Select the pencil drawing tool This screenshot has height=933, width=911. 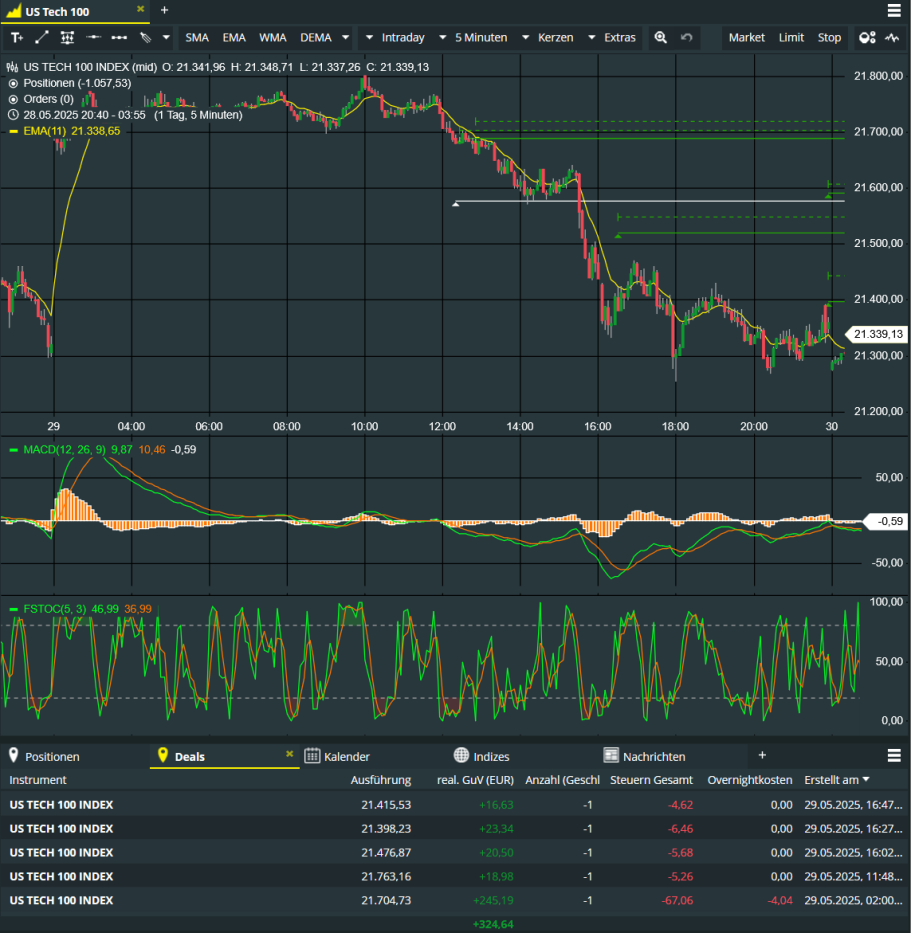(x=145, y=37)
